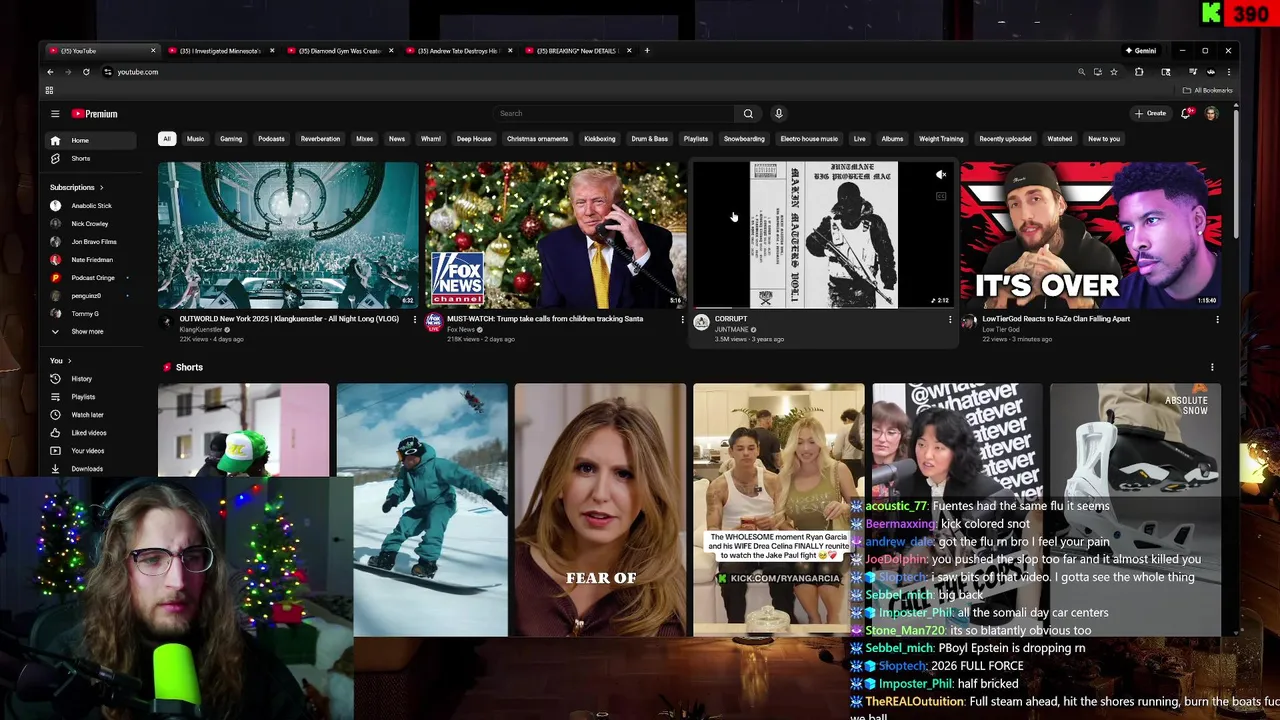Select the Weight Training filter chip

click(x=941, y=139)
